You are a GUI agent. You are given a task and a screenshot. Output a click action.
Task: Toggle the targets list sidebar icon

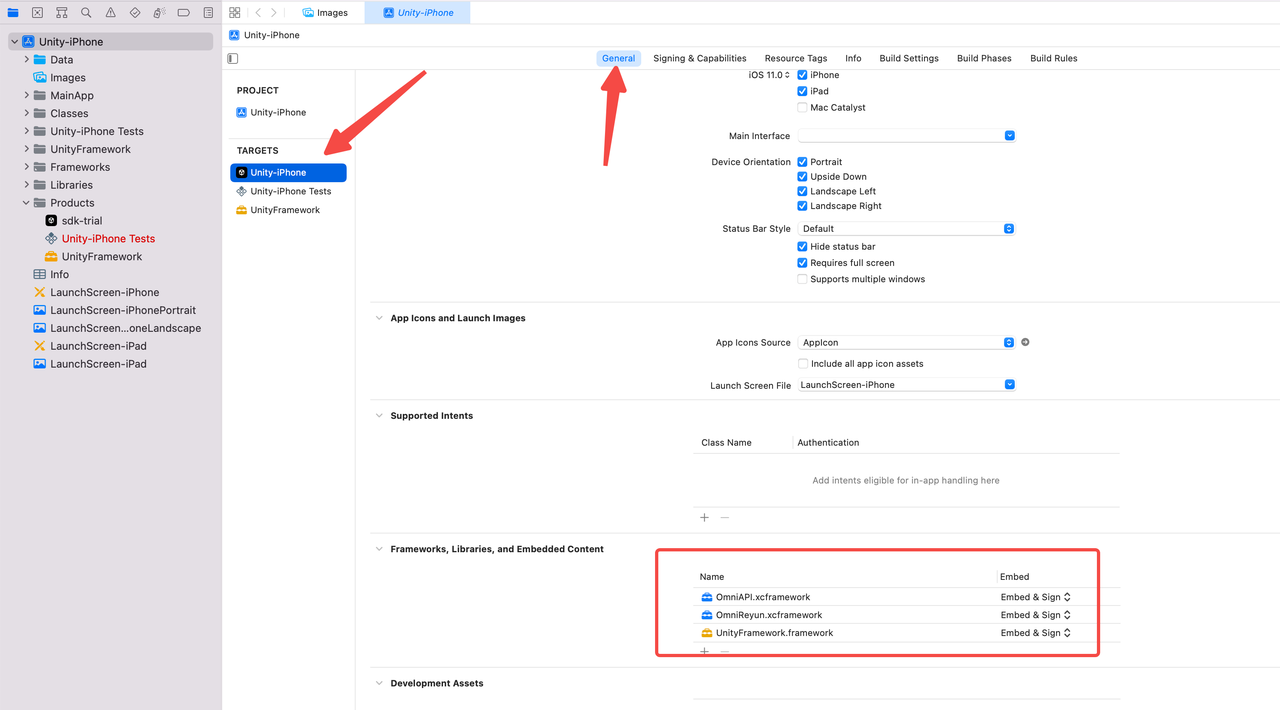[x=233, y=59]
